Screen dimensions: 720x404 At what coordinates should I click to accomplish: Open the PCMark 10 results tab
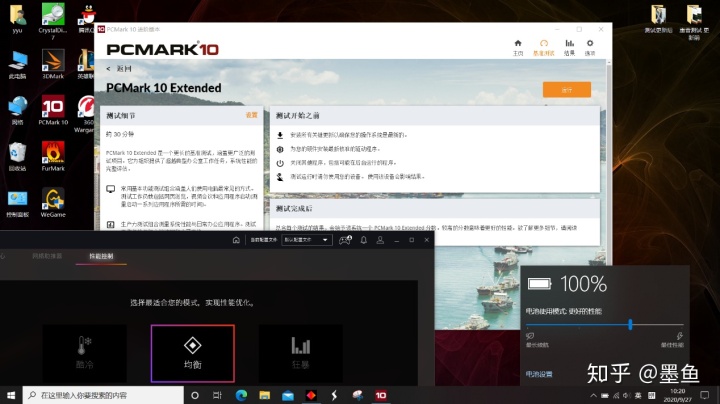pos(569,47)
